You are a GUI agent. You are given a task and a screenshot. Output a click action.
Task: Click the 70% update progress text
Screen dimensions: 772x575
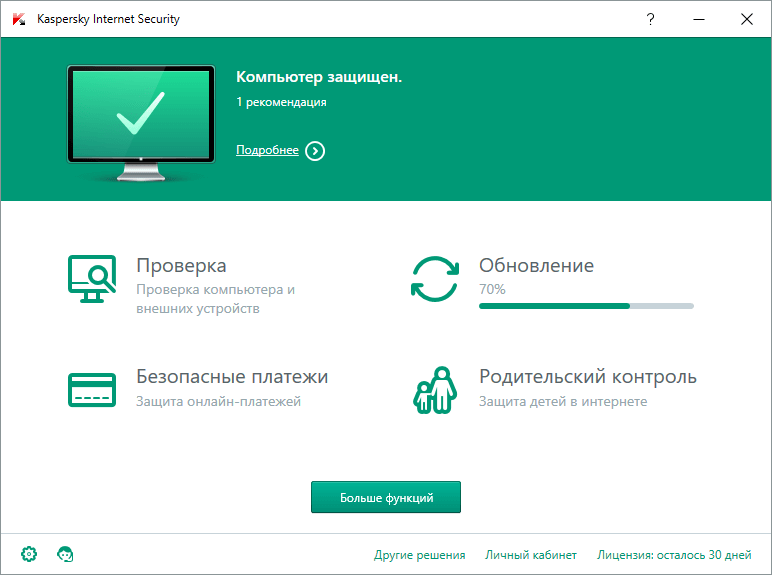[x=492, y=289]
